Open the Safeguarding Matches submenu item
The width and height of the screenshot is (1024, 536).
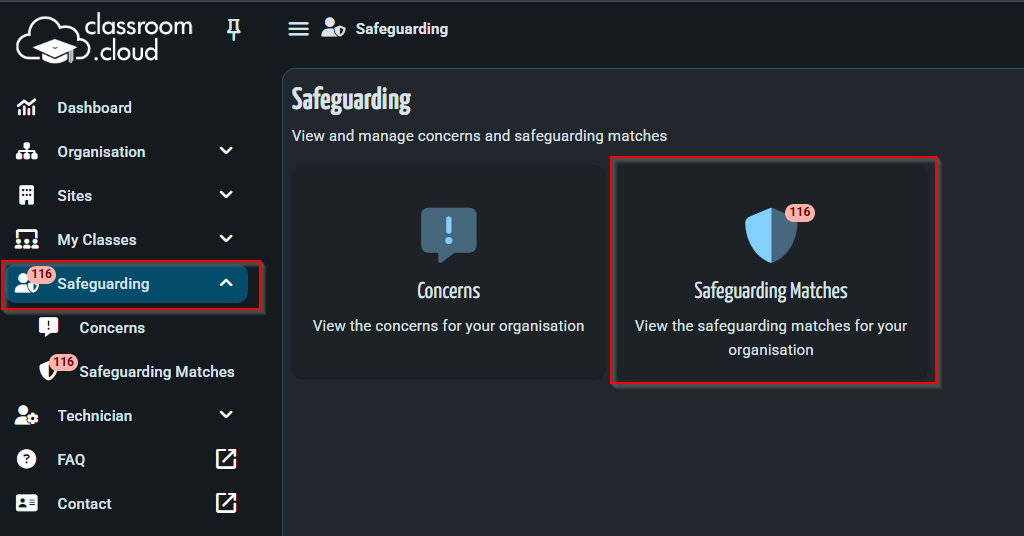click(x=157, y=371)
